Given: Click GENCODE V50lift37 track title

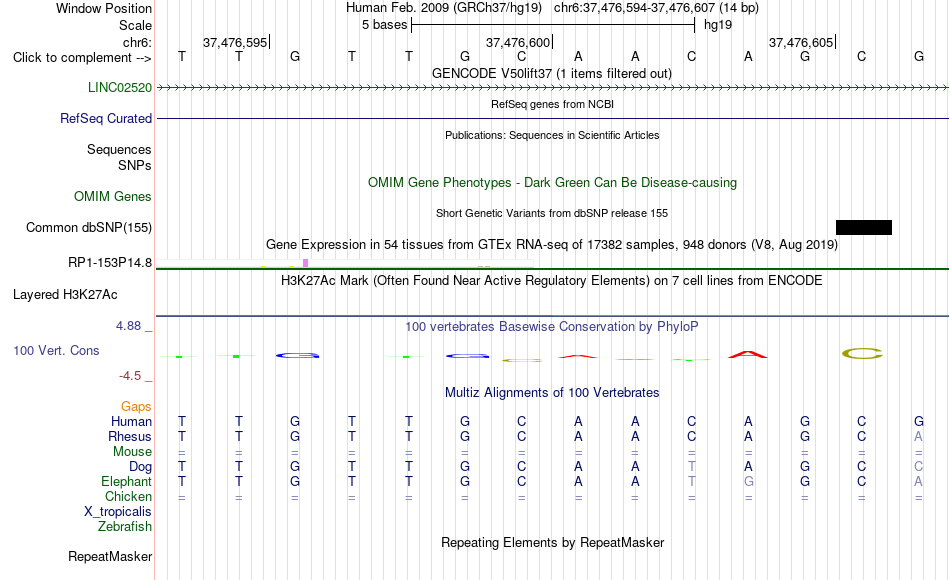Looking at the screenshot, I should [552, 73].
